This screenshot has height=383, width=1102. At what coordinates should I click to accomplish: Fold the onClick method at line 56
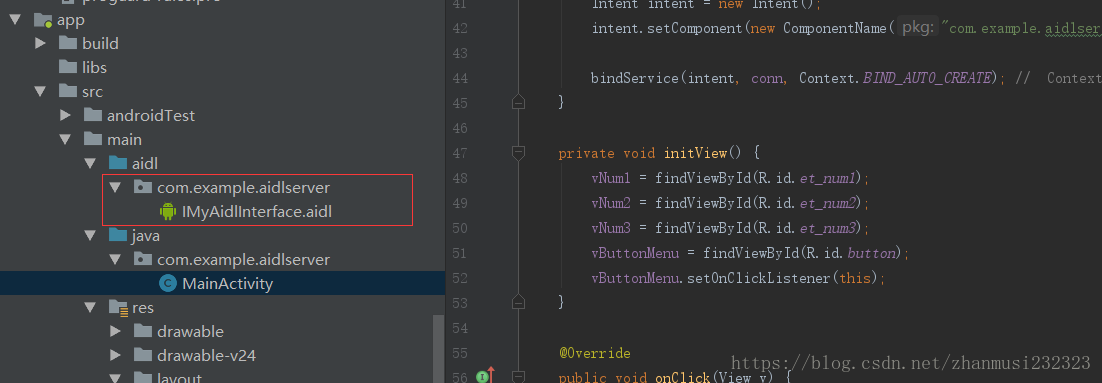518,377
